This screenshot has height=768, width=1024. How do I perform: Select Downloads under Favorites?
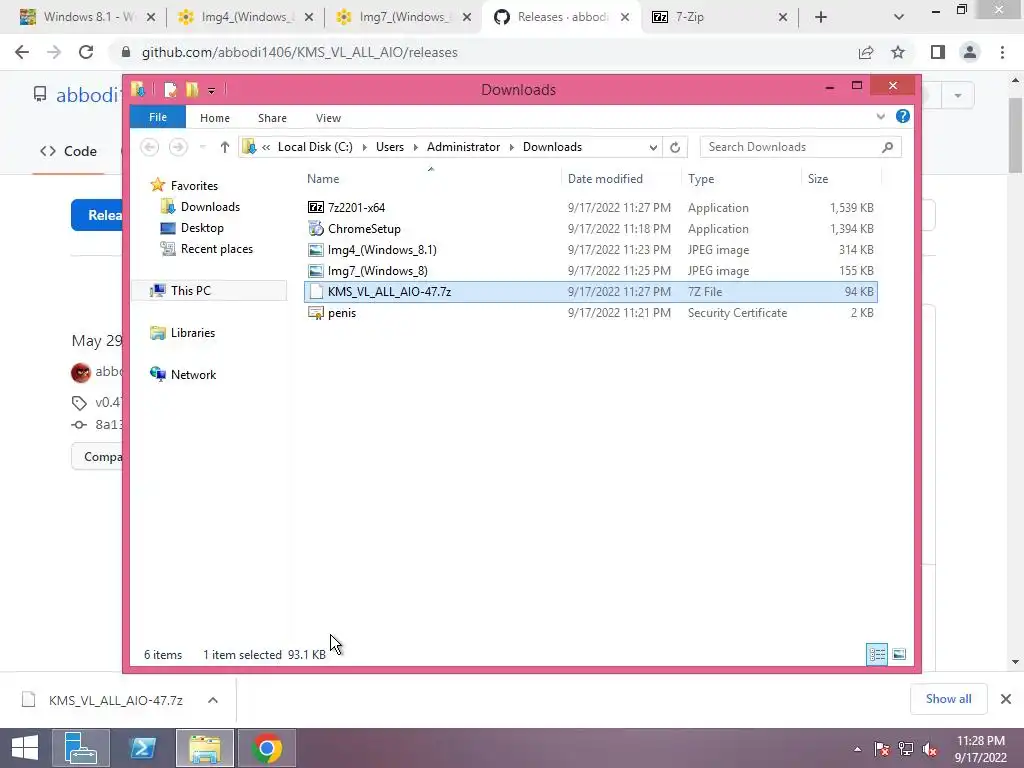[210, 207]
